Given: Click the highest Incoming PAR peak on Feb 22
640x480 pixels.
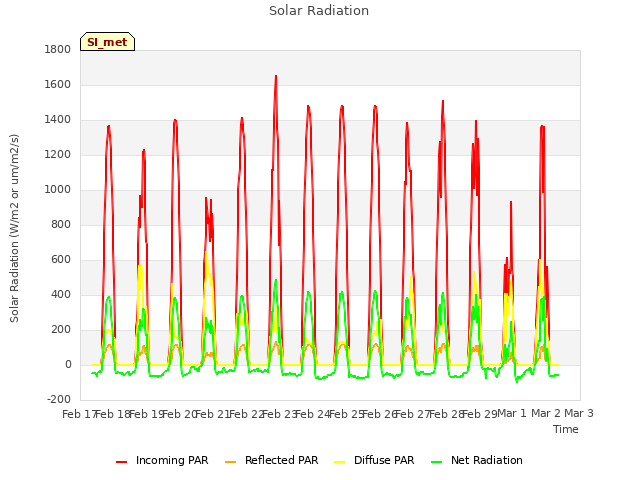Looking at the screenshot, I should point(276,76).
